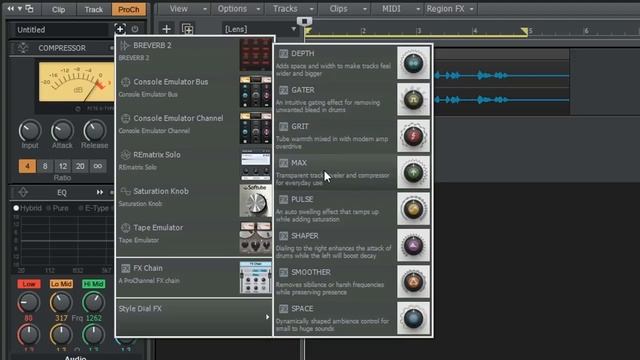
Task: Select BREVERB 2 module
Action: 194,55
